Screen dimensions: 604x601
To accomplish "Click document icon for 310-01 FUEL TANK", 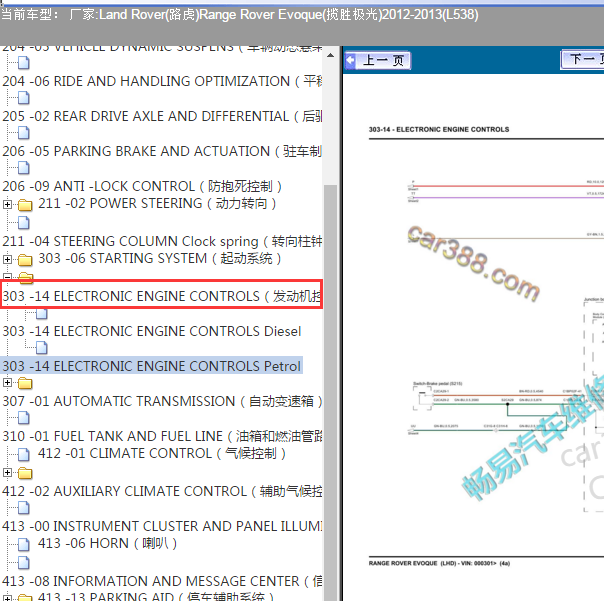I will coord(23,418).
